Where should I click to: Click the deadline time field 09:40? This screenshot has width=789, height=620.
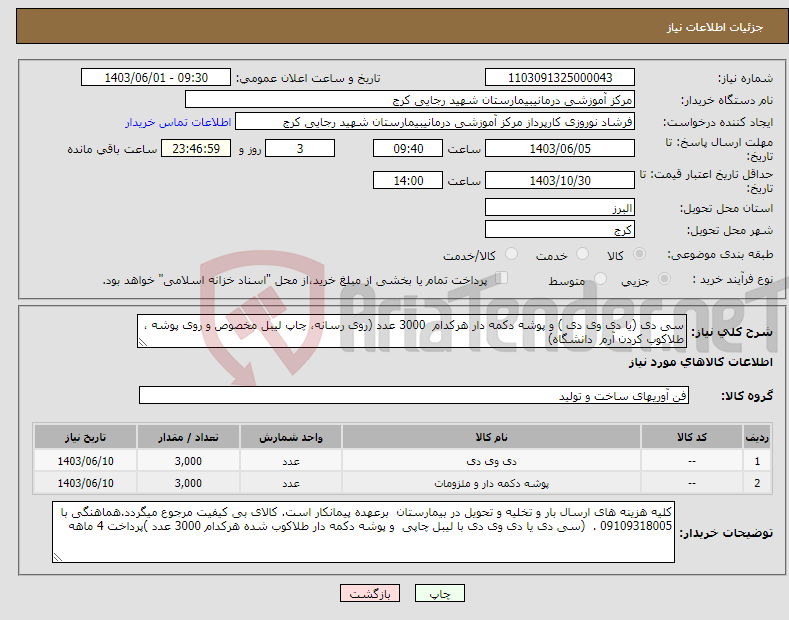(408, 148)
